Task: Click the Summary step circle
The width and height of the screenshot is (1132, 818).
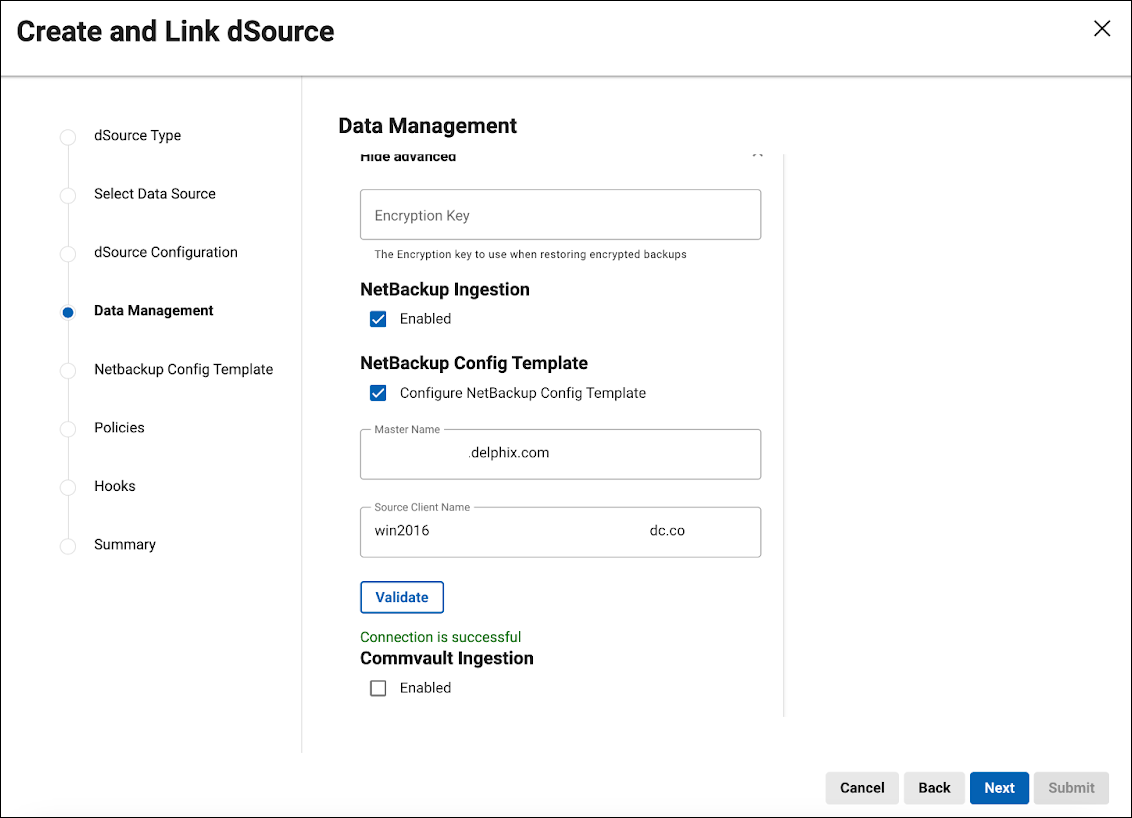Action: coord(67,545)
